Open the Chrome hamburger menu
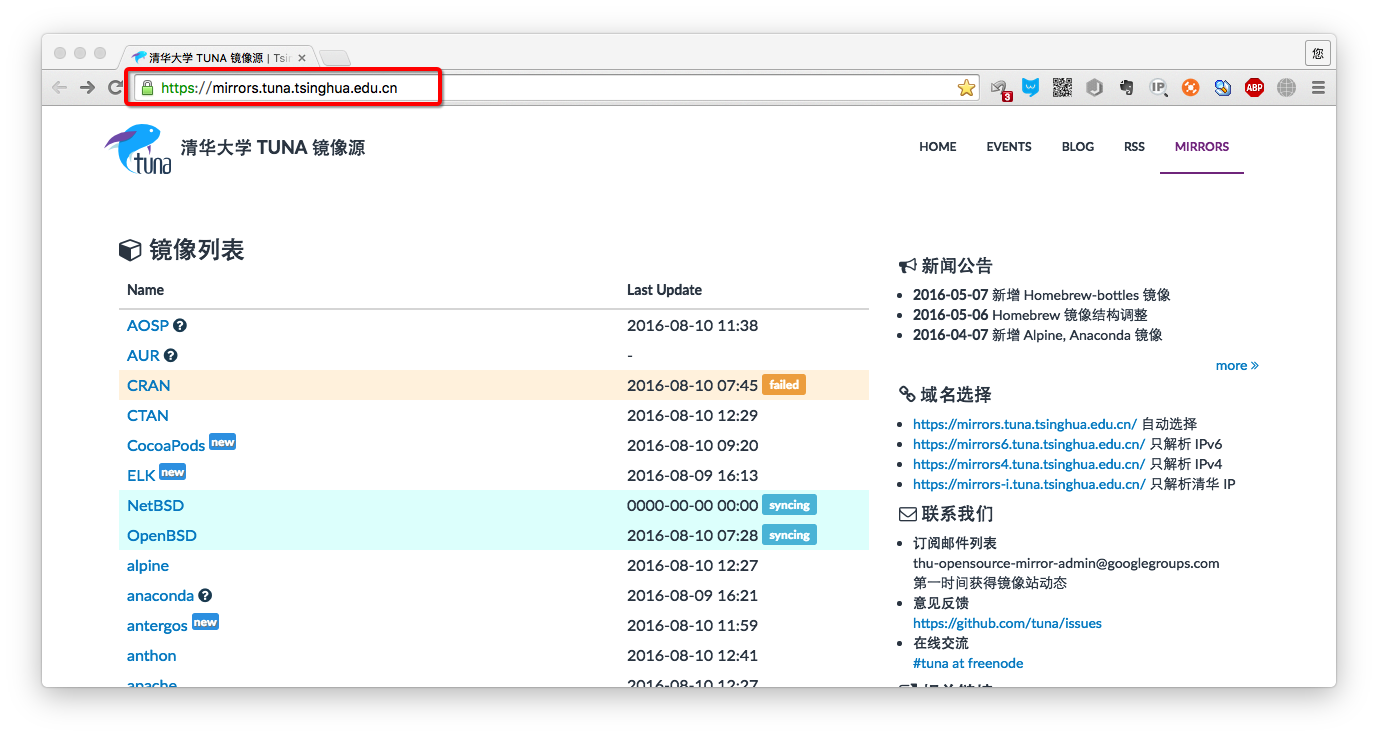 coord(1318,88)
